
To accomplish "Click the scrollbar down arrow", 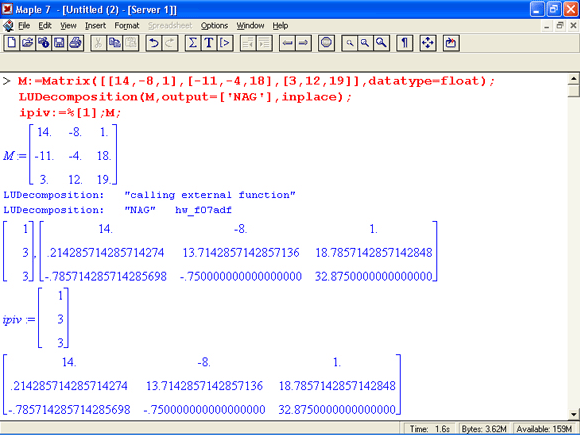I will click(573, 414).
